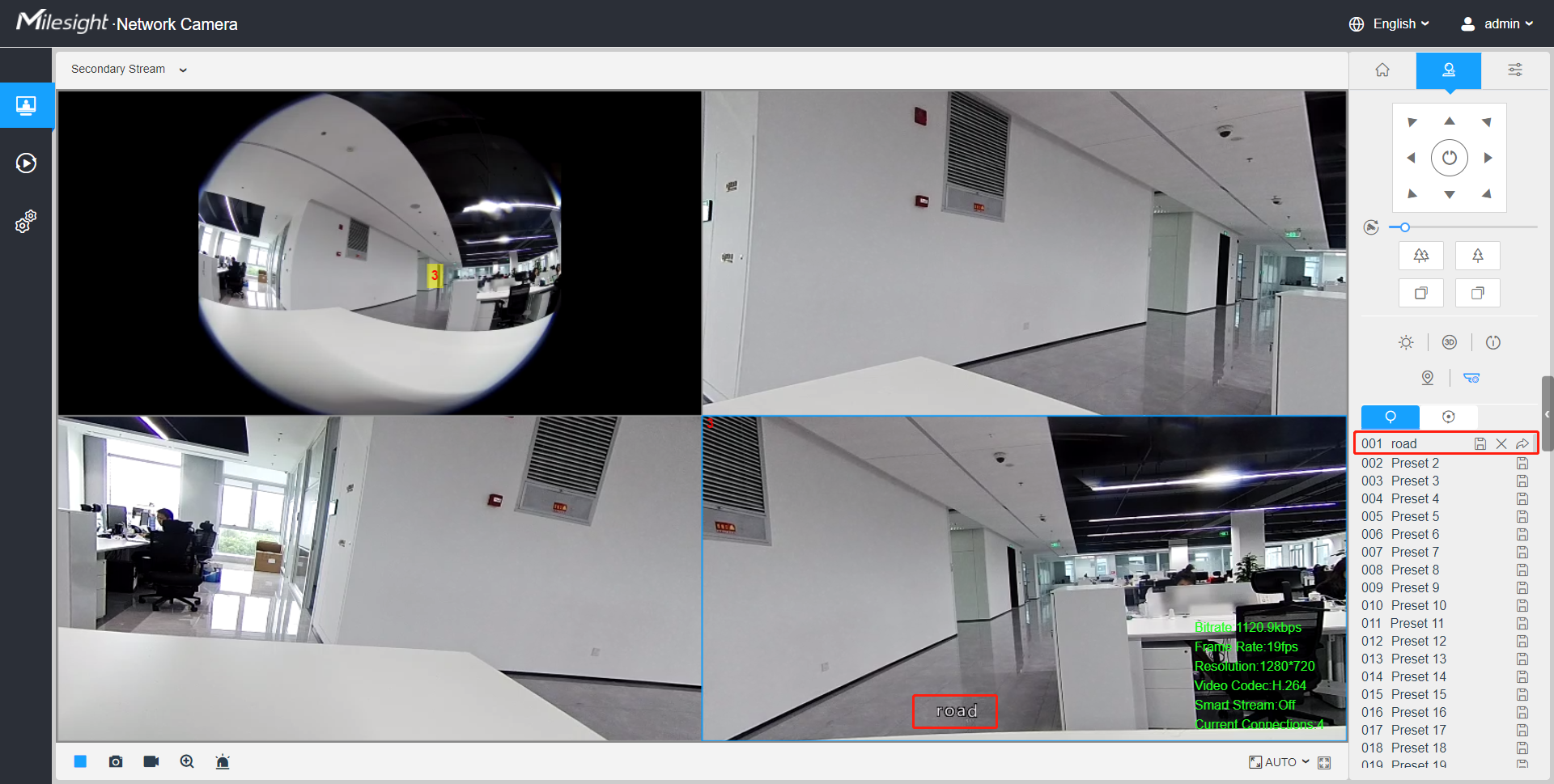
Task: Open the admin user menu
Action: pyautogui.click(x=1497, y=24)
